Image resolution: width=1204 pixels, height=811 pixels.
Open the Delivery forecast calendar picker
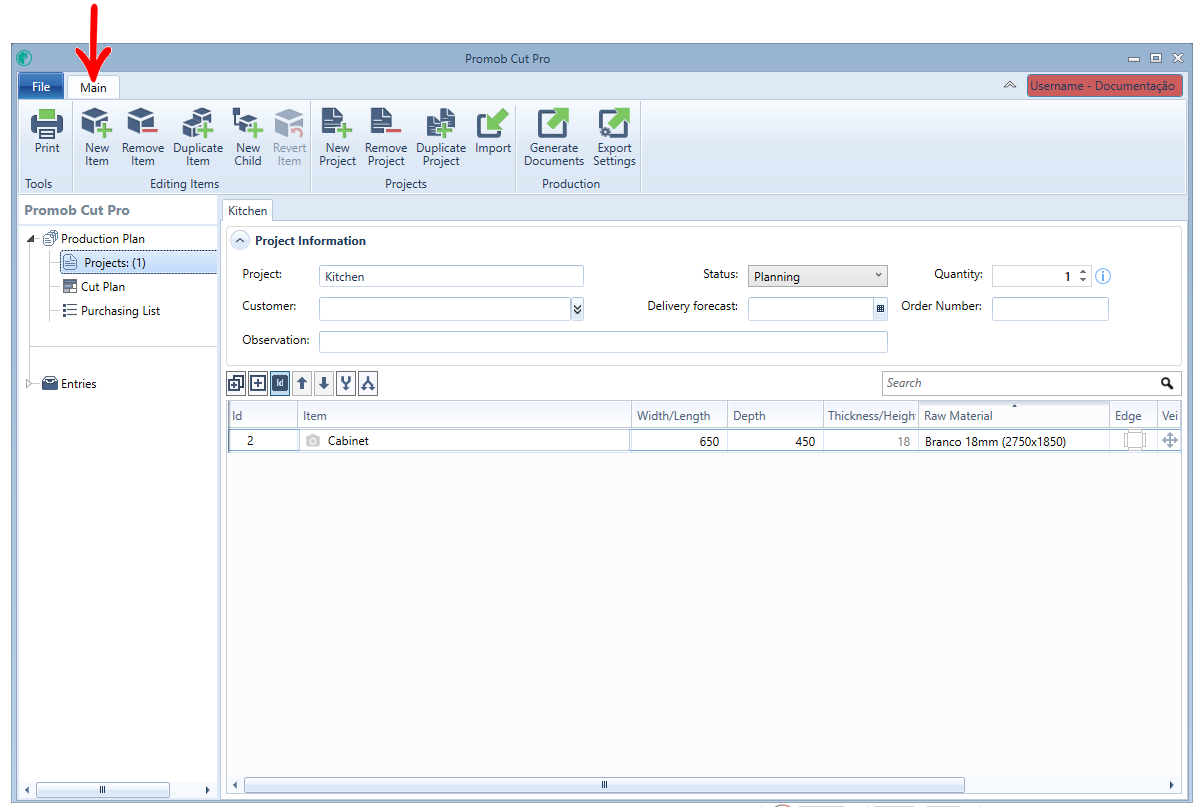click(881, 309)
